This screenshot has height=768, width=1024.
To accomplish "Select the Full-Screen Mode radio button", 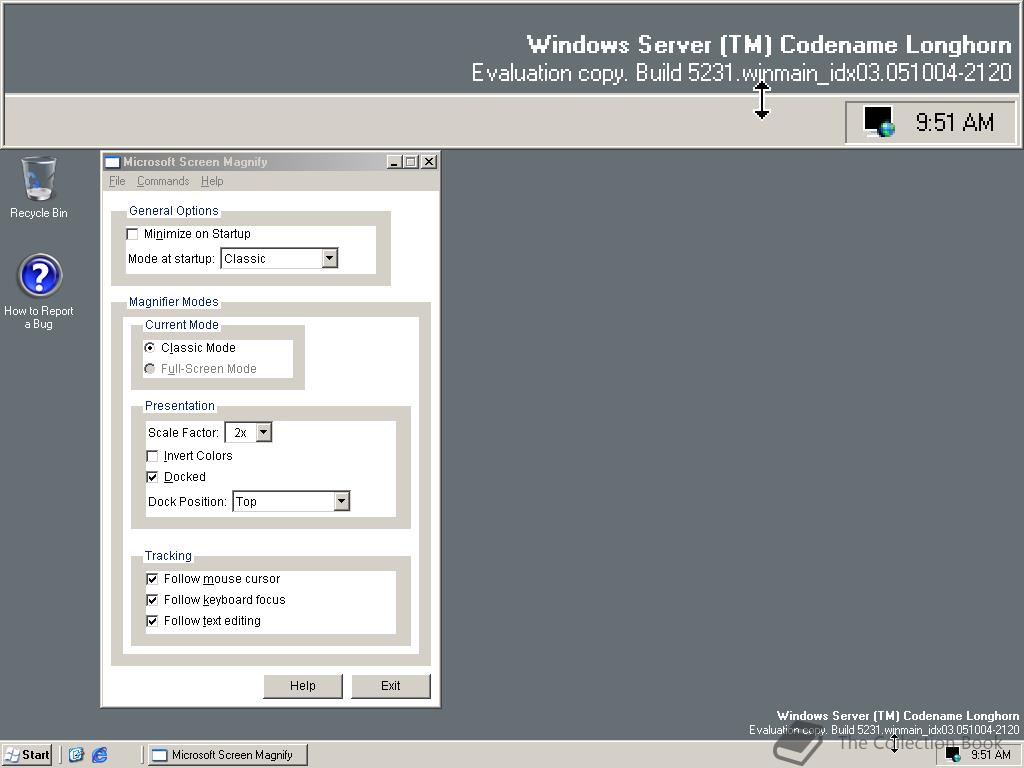I will point(150,369).
